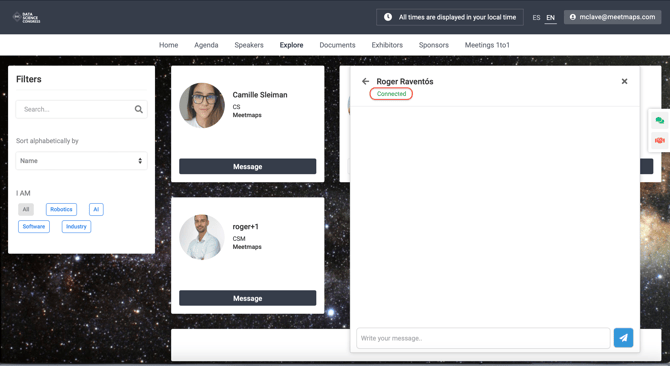The width and height of the screenshot is (670, 366).
Task: Close the Roger Raventós chat panel
Action: click(x=624, y=81)
